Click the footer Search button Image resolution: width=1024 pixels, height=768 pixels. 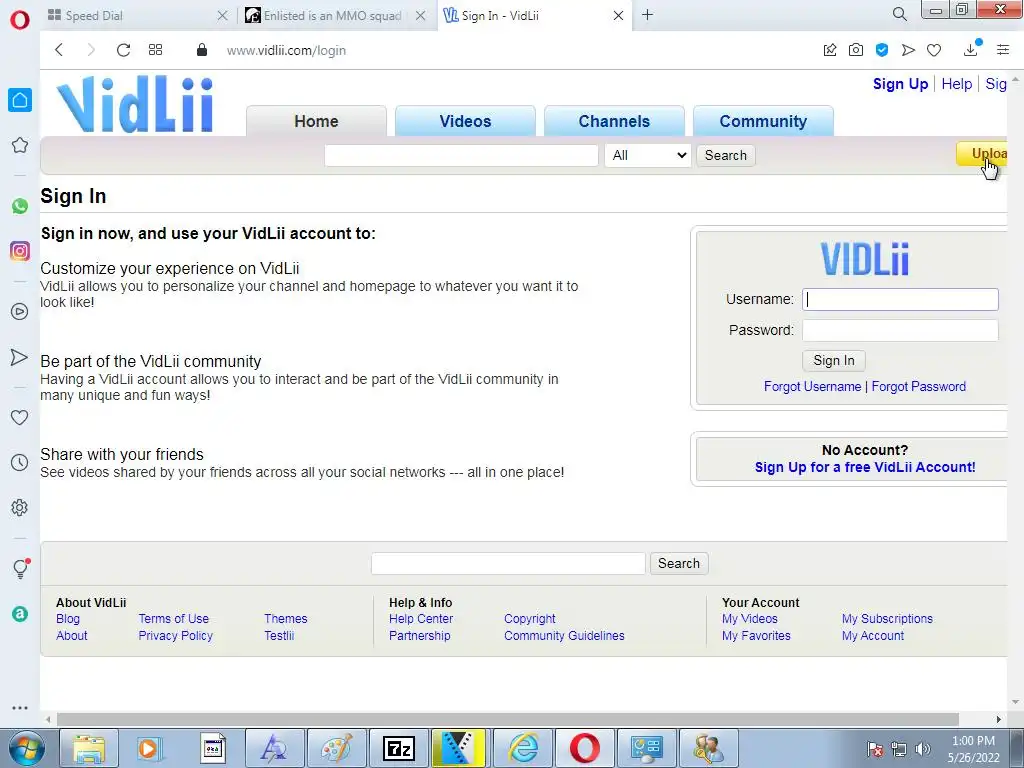[679, 564]
